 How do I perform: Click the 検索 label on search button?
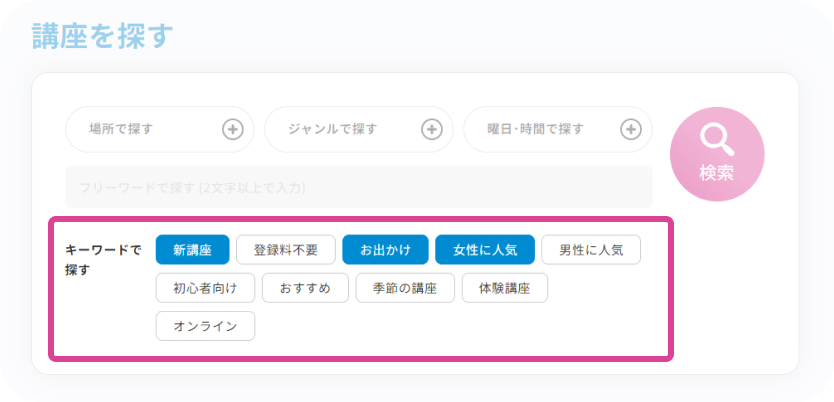(x=716, y=172)
